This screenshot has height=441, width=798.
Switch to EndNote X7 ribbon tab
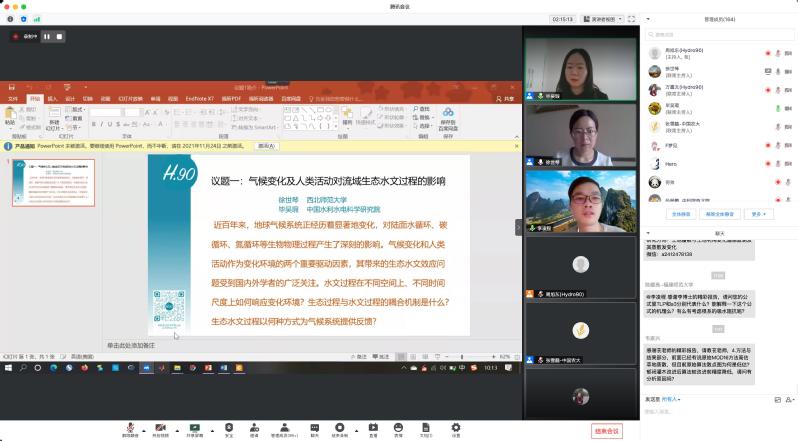(200, 99)
